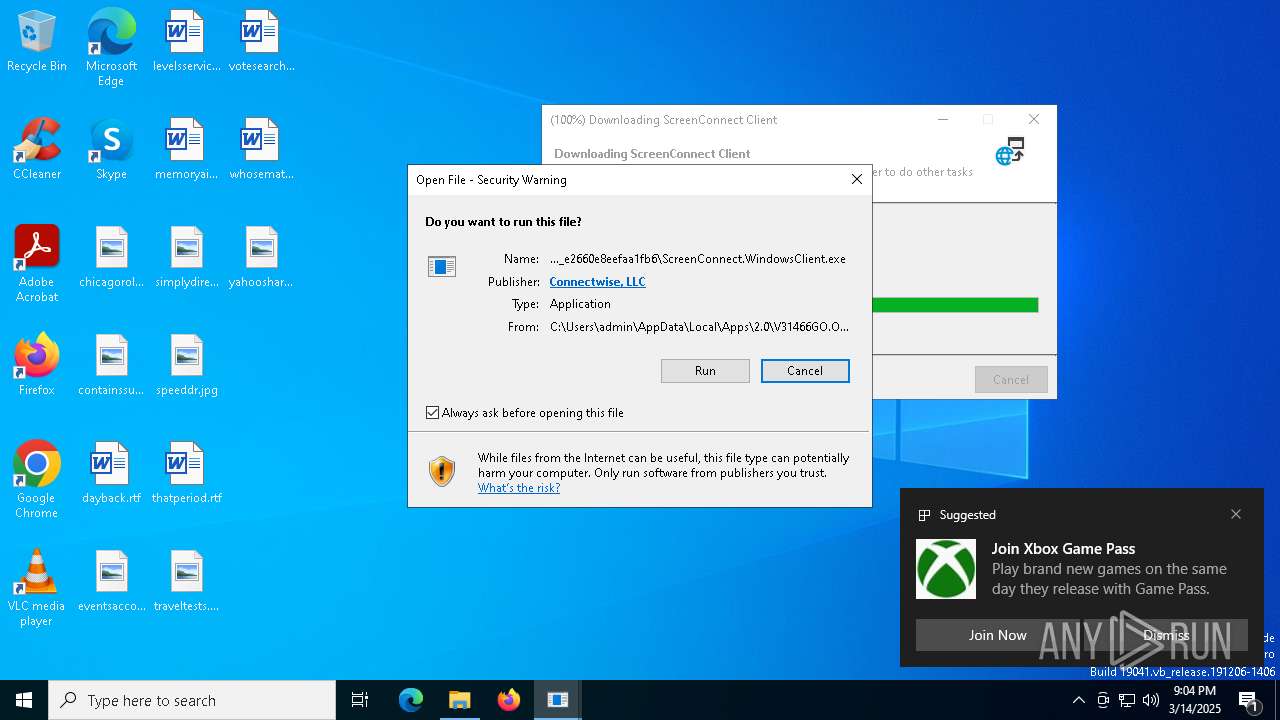The image size is (1280, 720).
Task: Click the network icon in system tray
Action: click(x=1127, y=700)
